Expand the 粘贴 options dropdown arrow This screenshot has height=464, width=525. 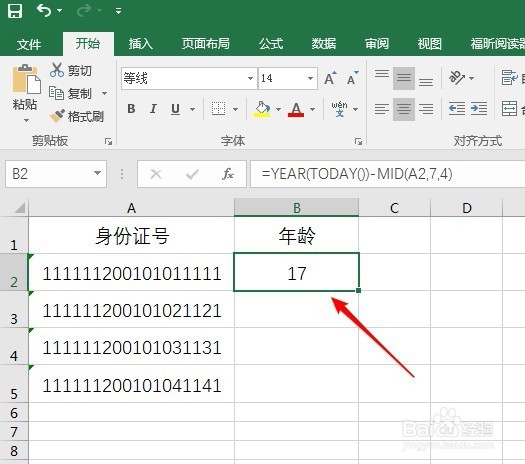[26, 120]
